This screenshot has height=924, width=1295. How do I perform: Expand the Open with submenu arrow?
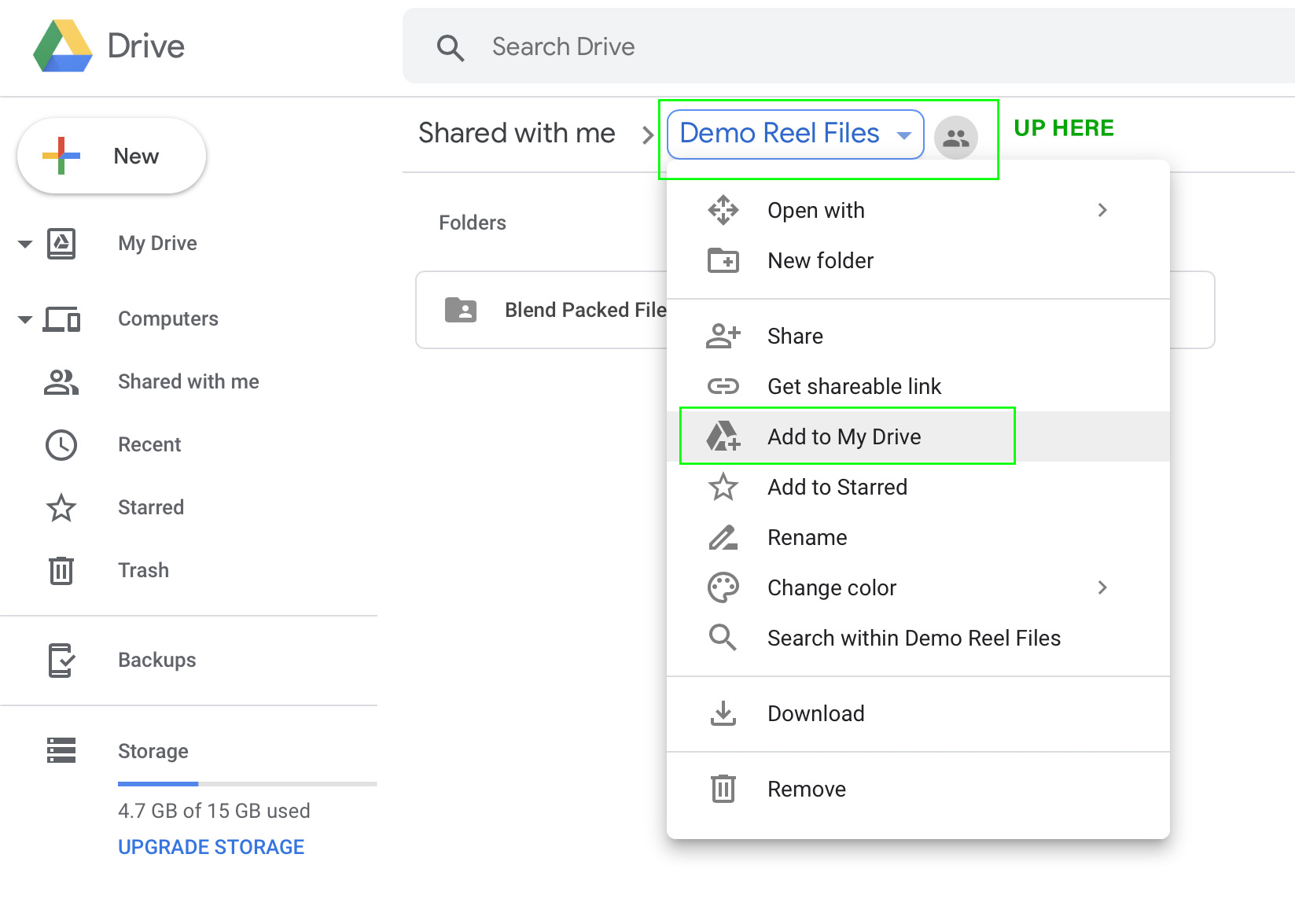point(1102,210)
